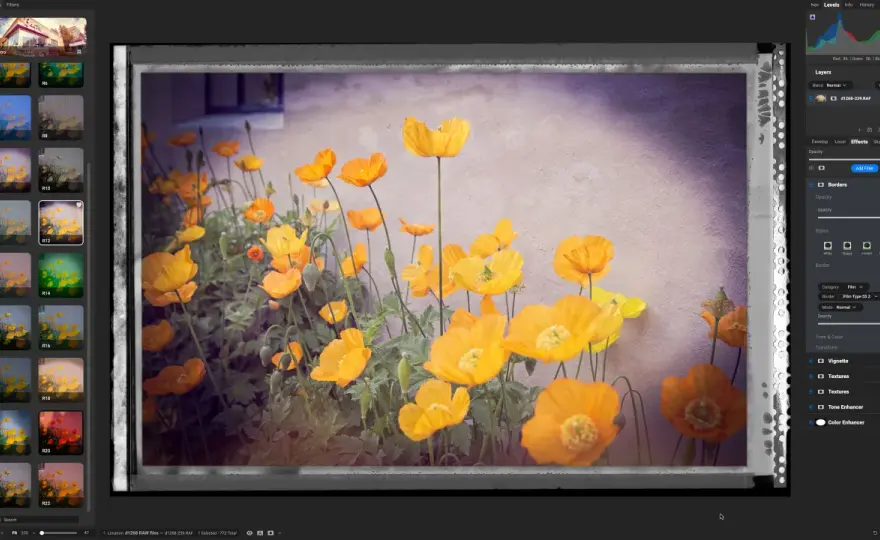
Task: Open the Effects tab
Action: pyautogui.click(x=859, y=141)
